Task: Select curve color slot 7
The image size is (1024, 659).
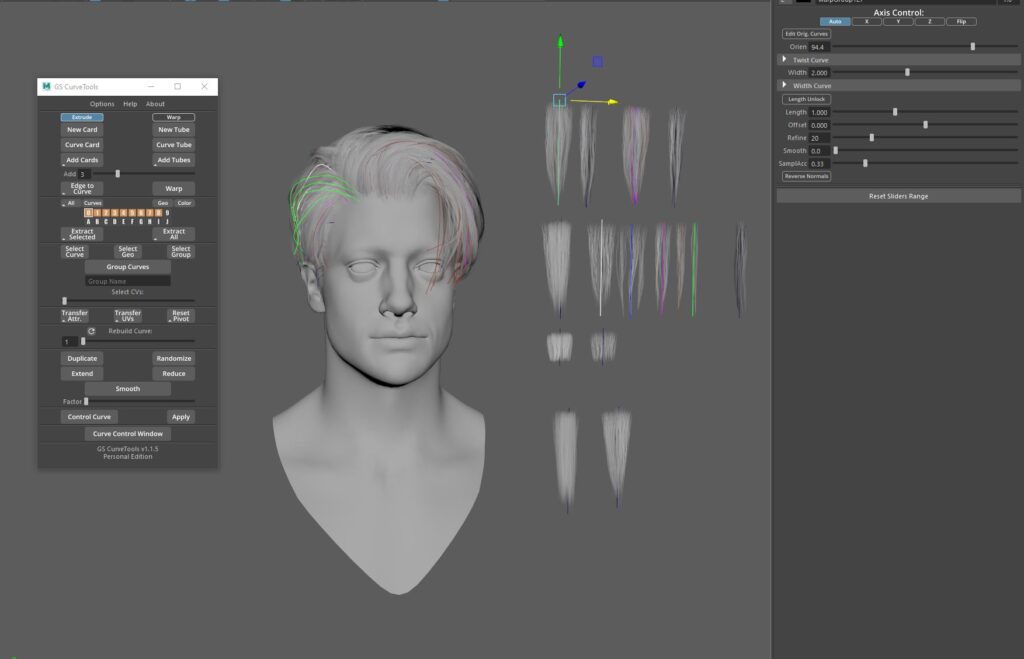Action: 149,213
